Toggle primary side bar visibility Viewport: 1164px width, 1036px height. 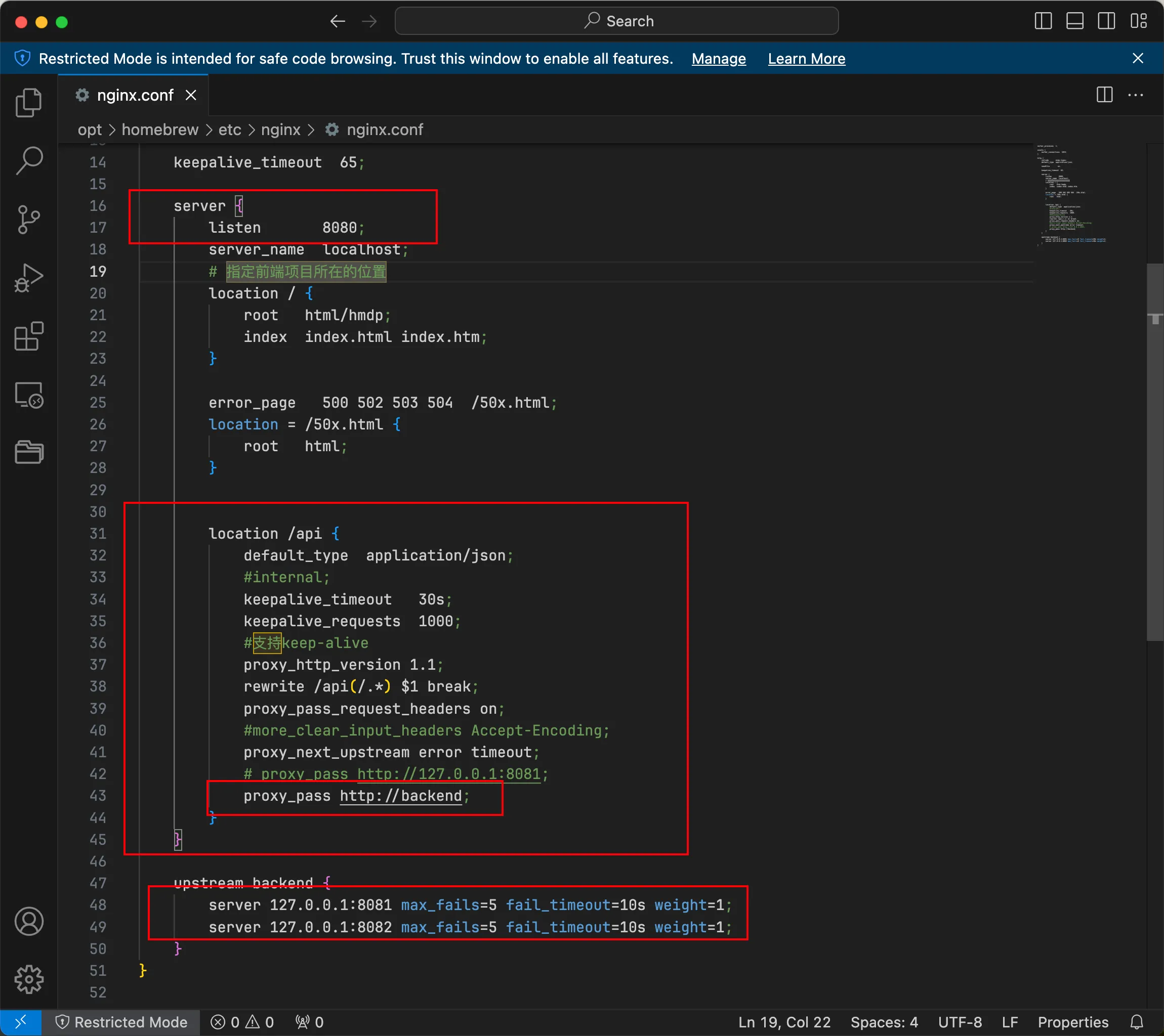(1043, 22)
